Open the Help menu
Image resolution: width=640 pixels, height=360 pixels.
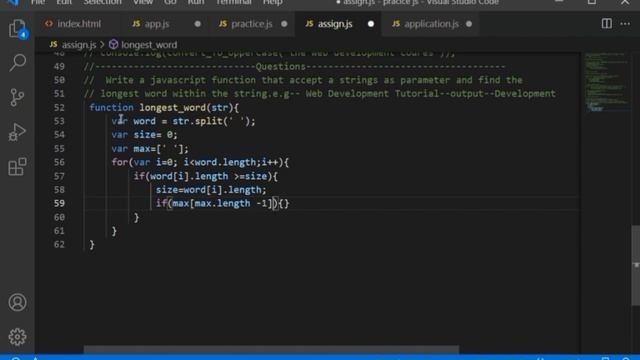[x=273, y=2]
